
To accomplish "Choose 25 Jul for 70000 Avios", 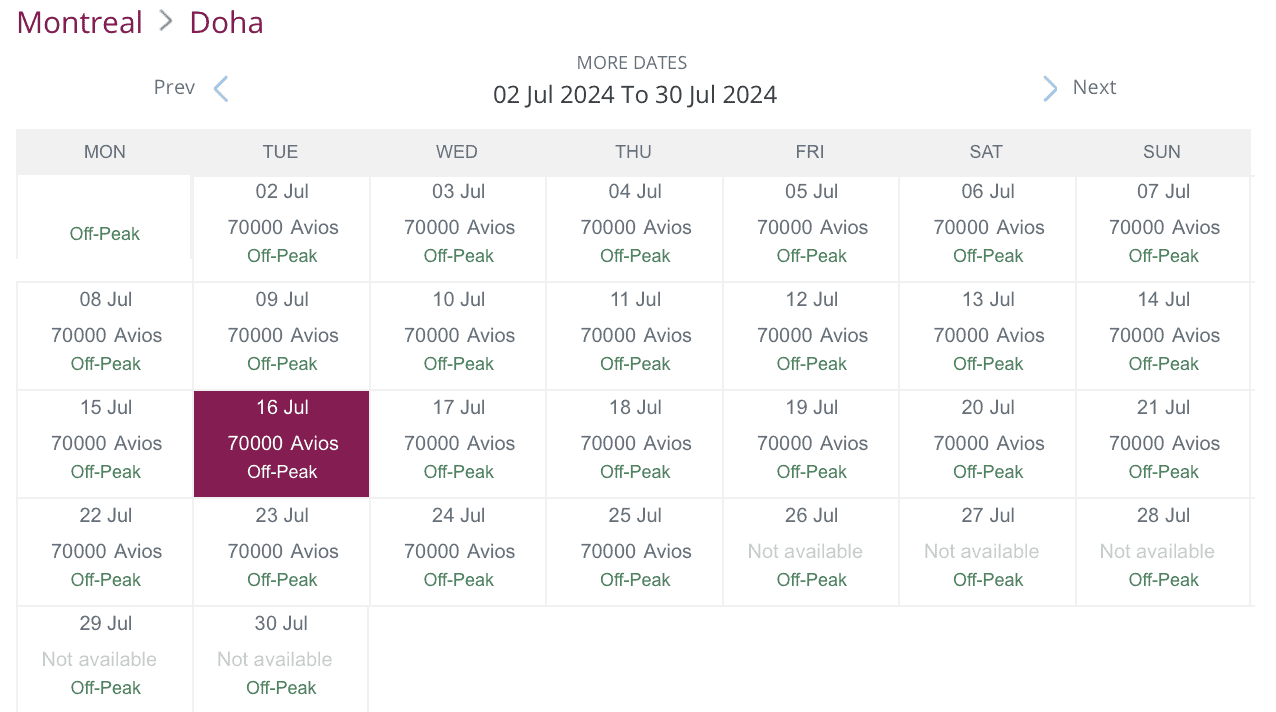I will 635,551.
